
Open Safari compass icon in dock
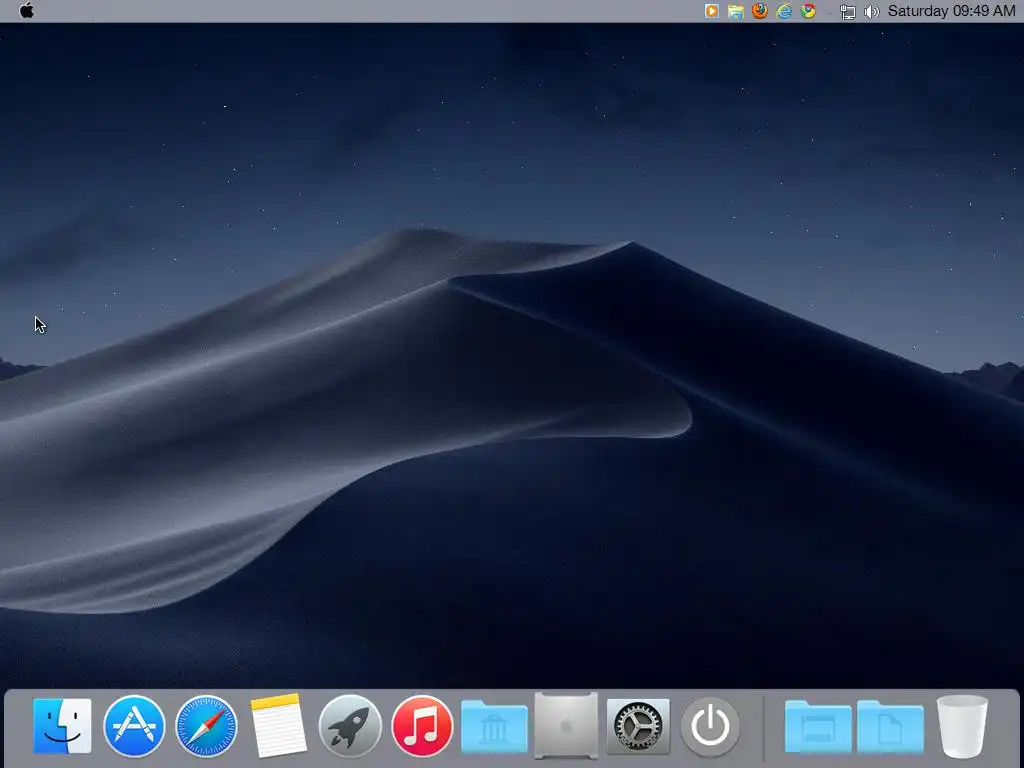point(206,726)
